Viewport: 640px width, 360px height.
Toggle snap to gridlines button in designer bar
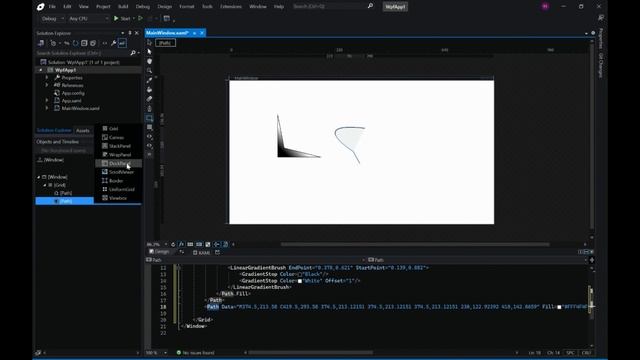tap(199, 244)
